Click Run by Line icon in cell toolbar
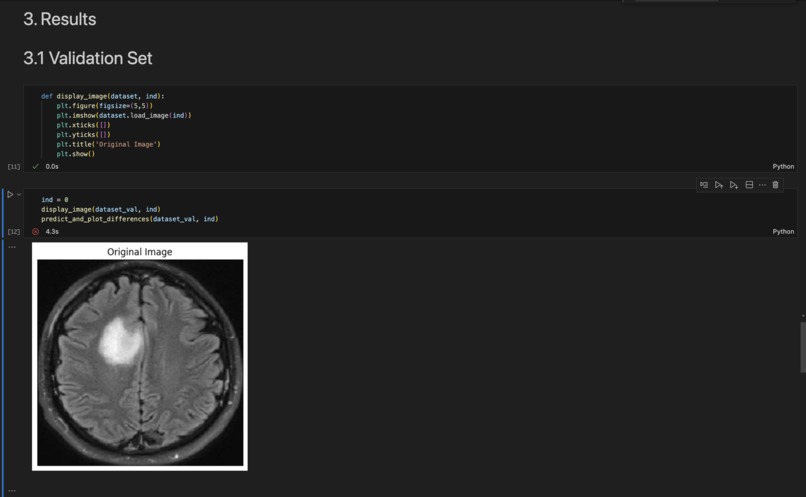Screen dimensions: 806x497 (704, 185)
